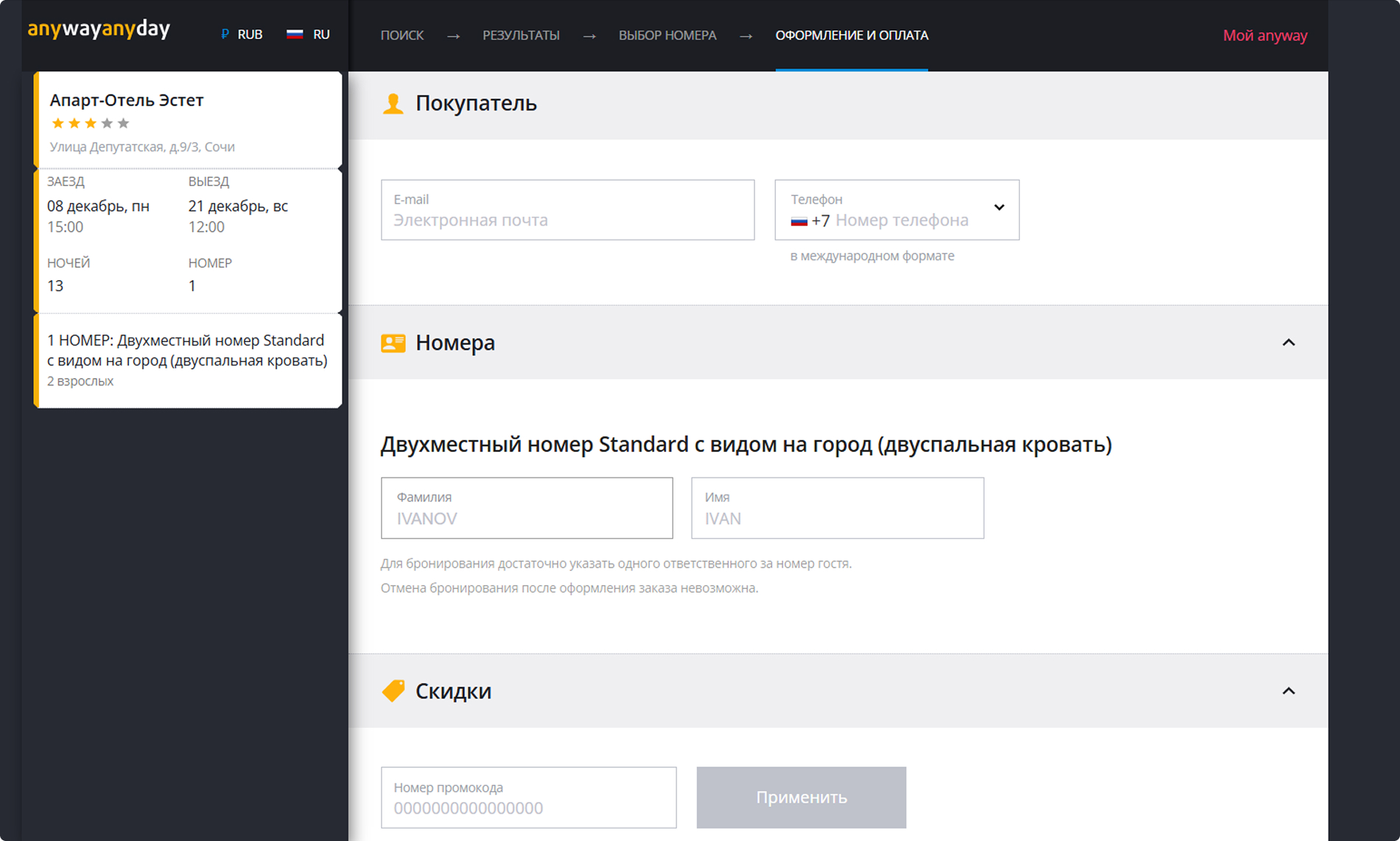Viewport: 1400px width, 841px height.
Task: Click the Покупатель person icon
Action: click(393, 104)
